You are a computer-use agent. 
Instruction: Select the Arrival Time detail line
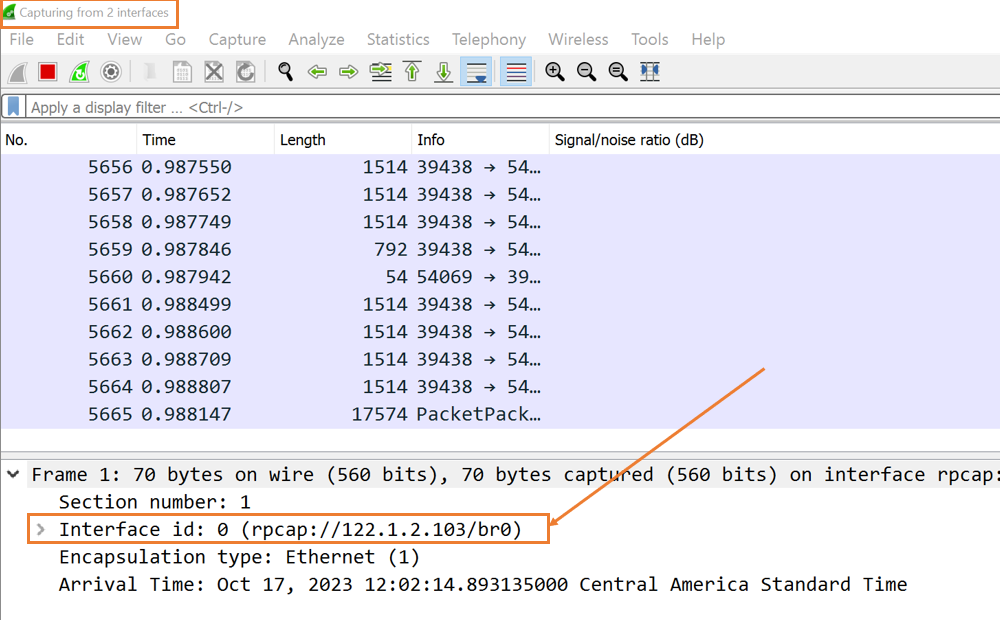pyautogui.click(x=483, y=584)
